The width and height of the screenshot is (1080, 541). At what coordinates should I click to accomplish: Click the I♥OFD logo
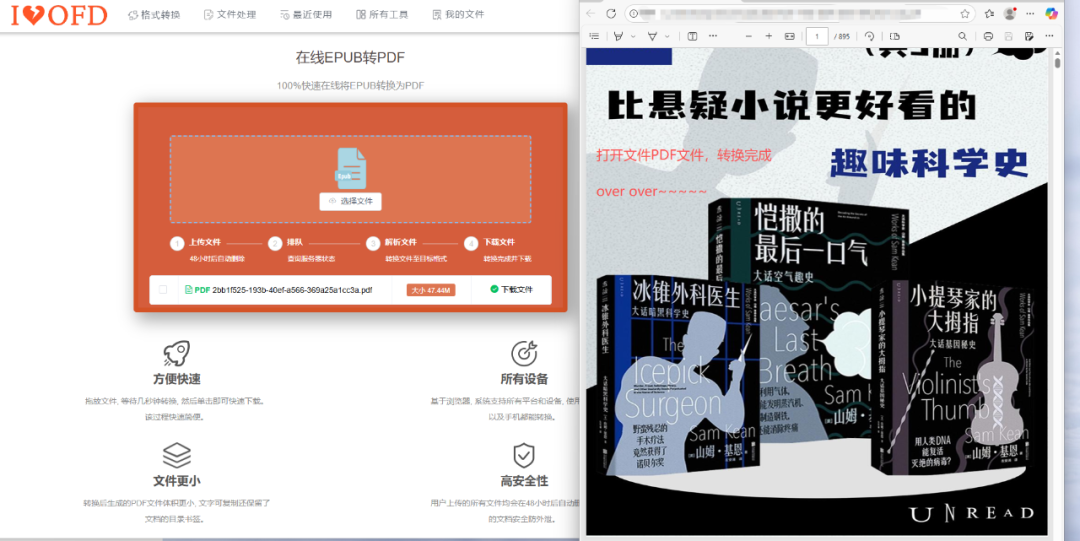tap(59, 15)
